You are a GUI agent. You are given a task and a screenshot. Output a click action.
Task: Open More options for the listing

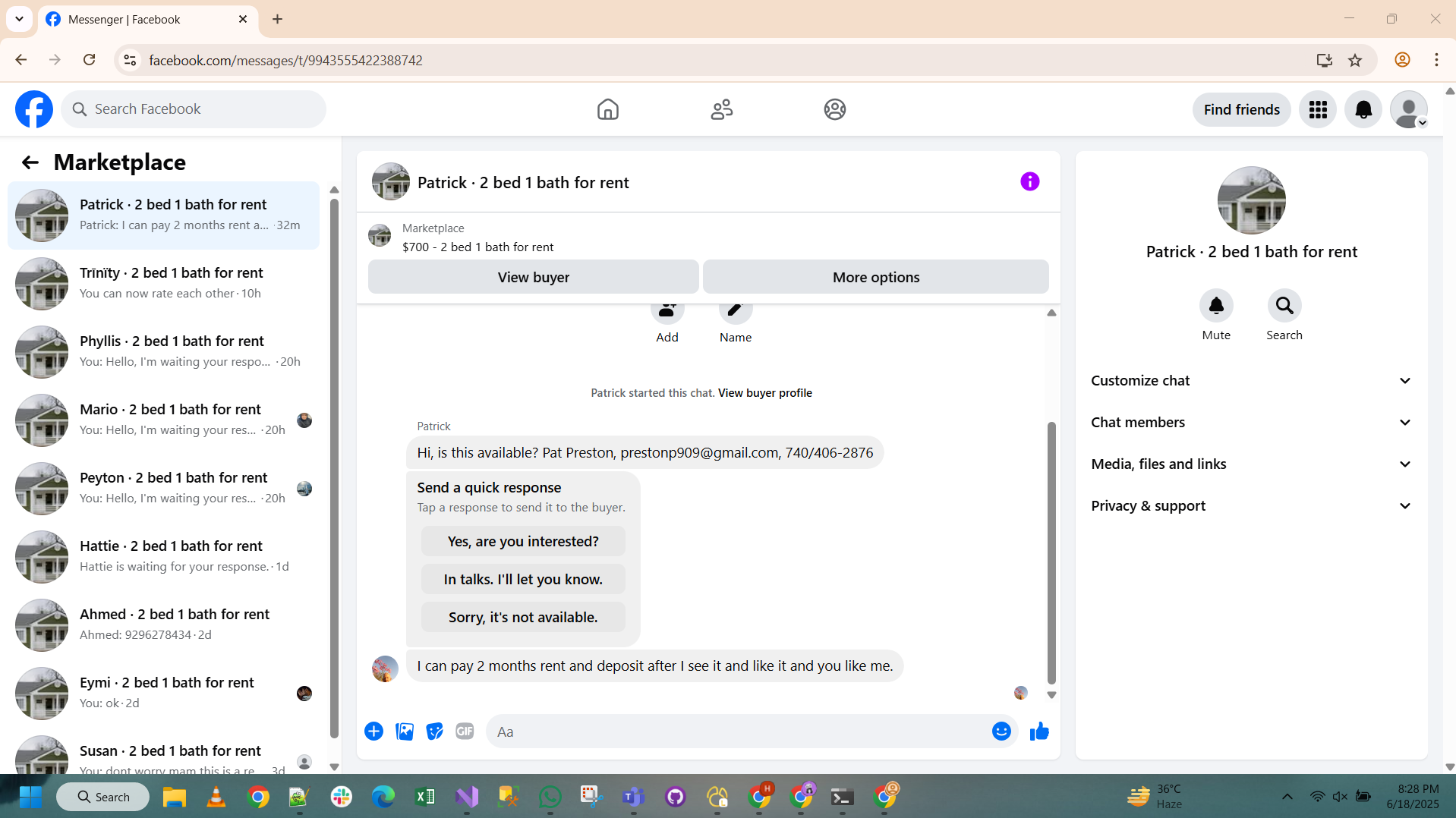pos(876,277)
